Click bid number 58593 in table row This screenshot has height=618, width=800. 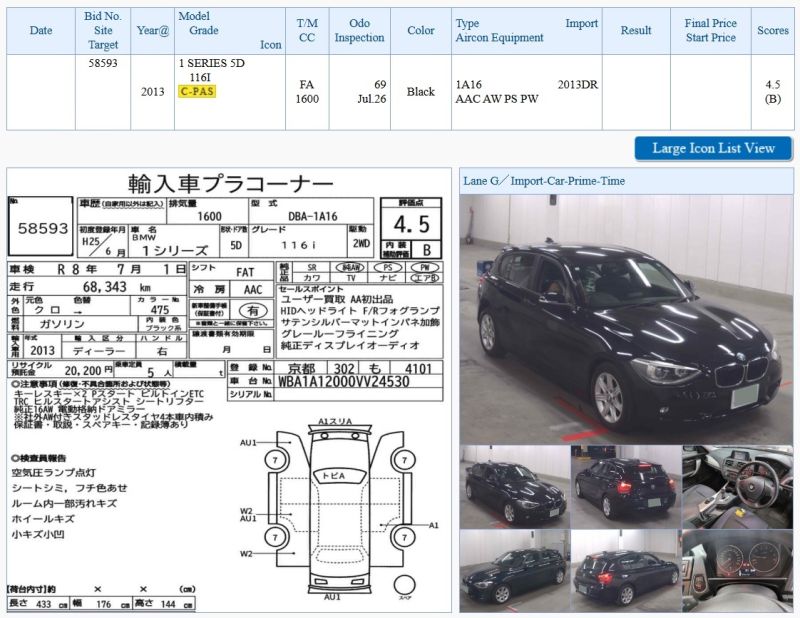point(103,63)
